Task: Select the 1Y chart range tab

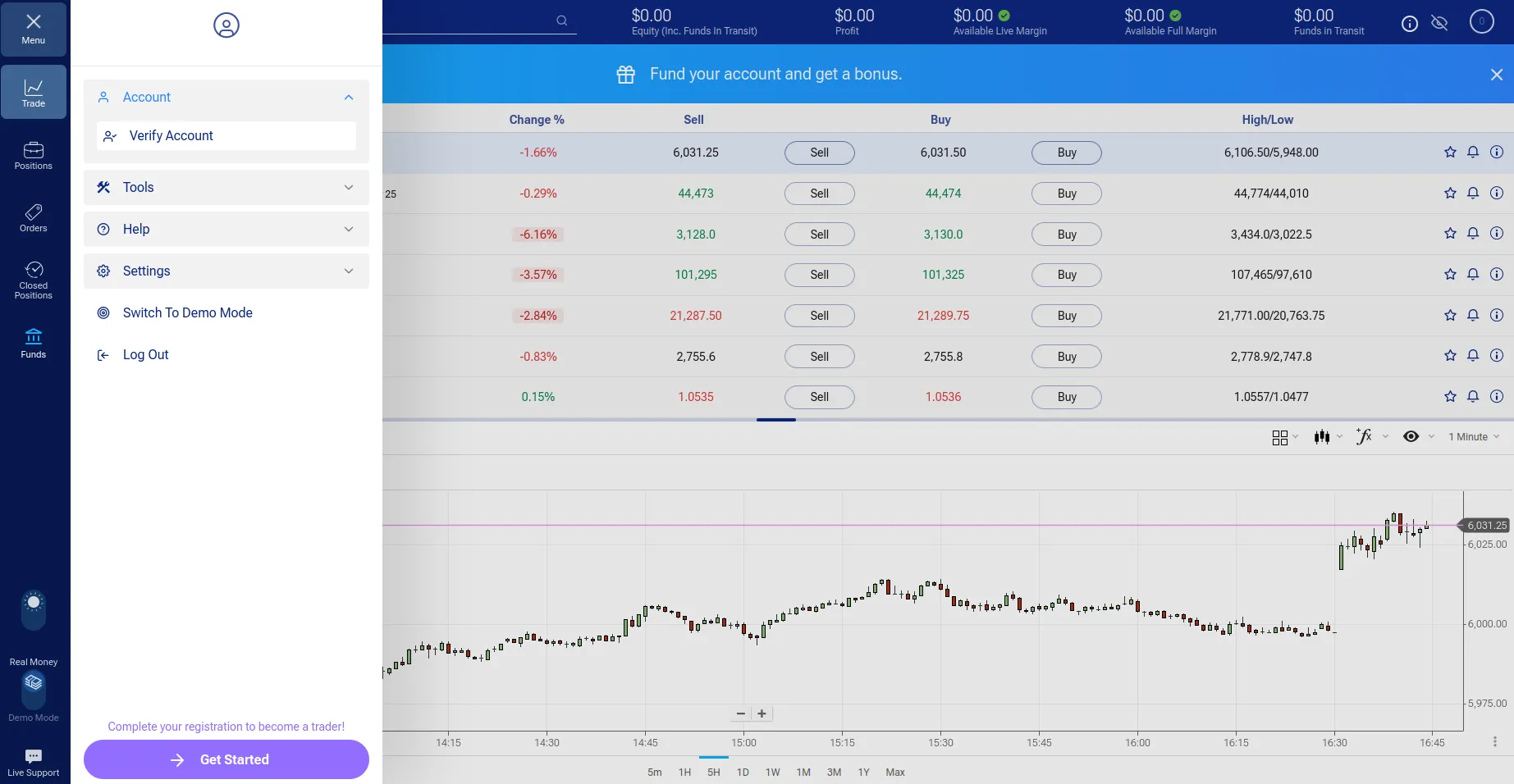Action: pos(863,773)
